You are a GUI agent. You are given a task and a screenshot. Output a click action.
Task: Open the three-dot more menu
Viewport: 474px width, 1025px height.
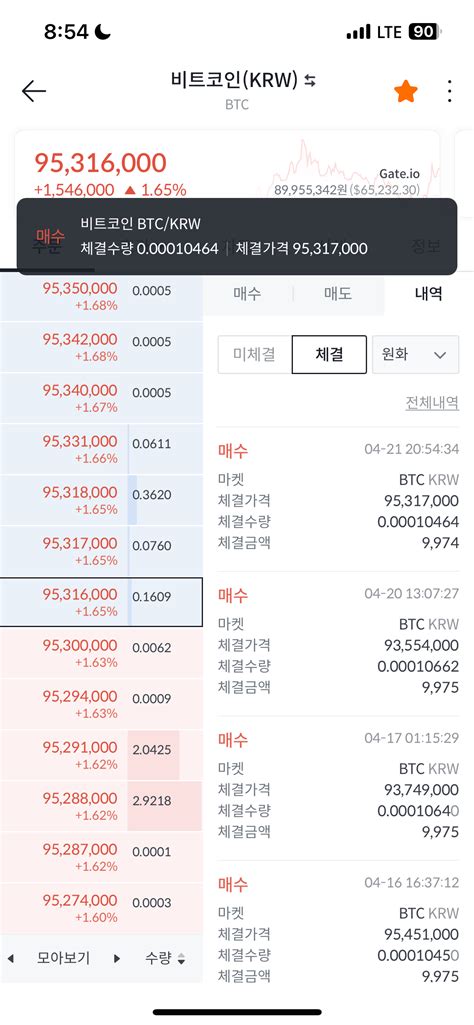coord(449,92)
